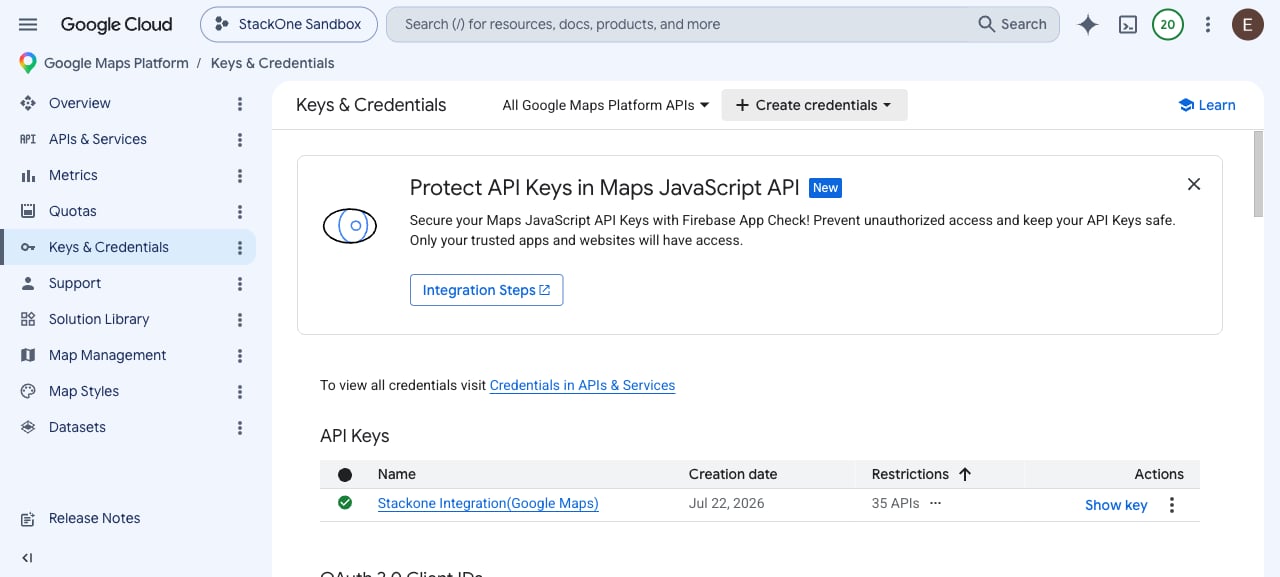Open the more options dots beside Metrics
The height and width of the screenshot is (577, 1280).
[x=240, y=176]
